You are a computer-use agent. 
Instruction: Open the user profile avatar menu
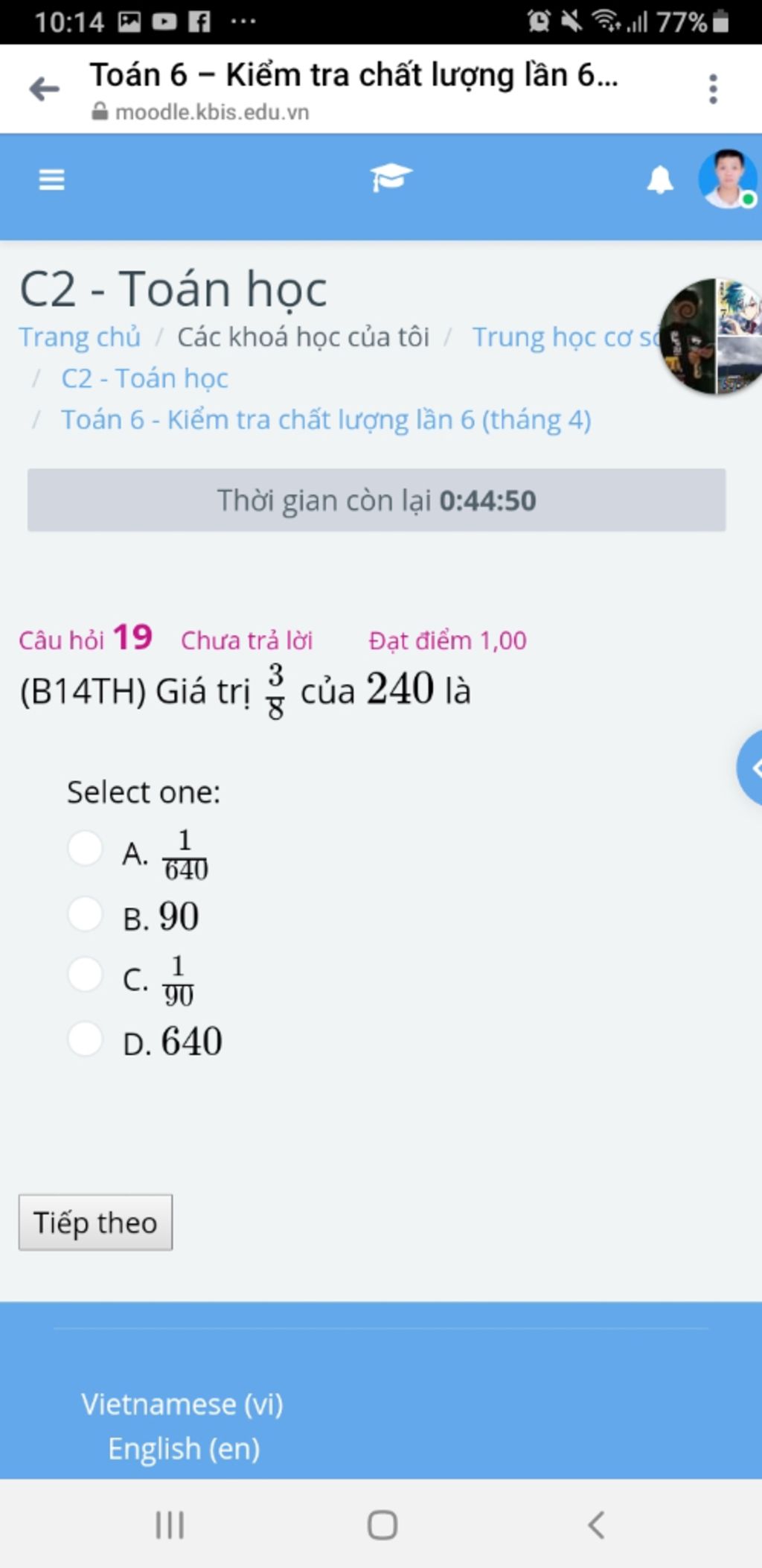(727, 179)
